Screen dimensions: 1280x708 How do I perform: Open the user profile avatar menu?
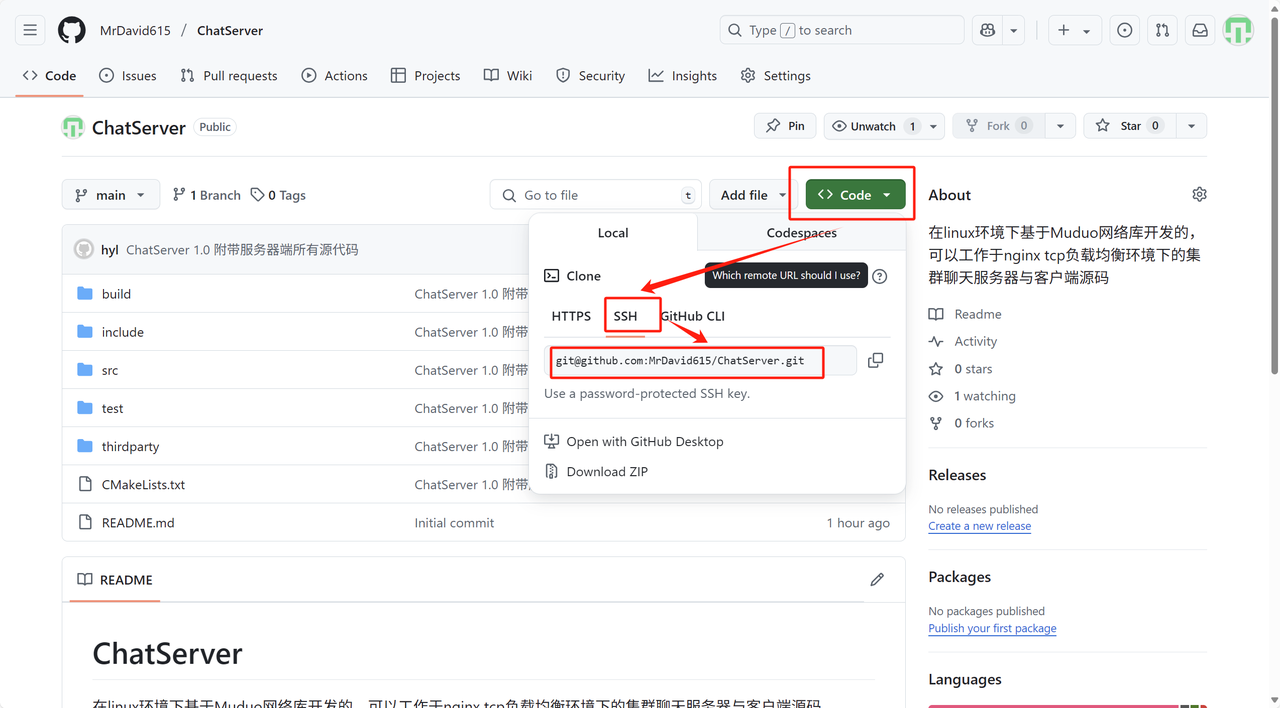coord(1239,30)
